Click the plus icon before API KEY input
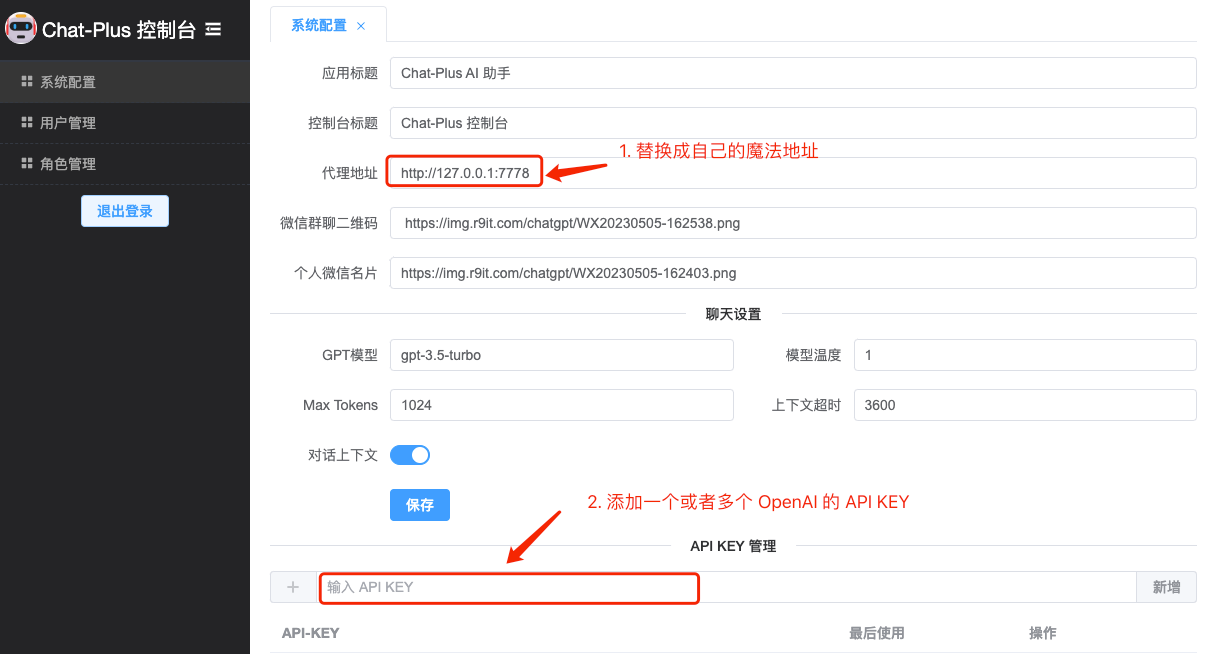This screenshot has height=654, width=1213. (293, 587)
